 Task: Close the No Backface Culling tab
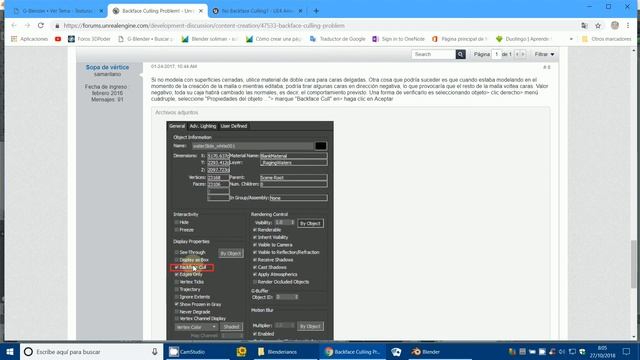[300, 11]
